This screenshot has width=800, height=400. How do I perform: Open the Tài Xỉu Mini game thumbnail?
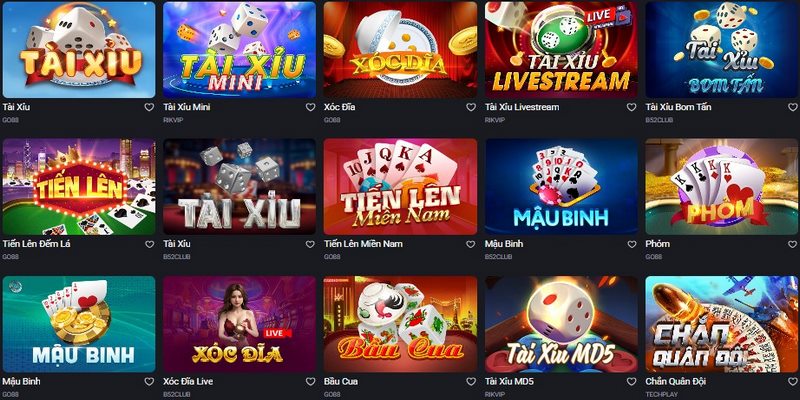[239, 49]
